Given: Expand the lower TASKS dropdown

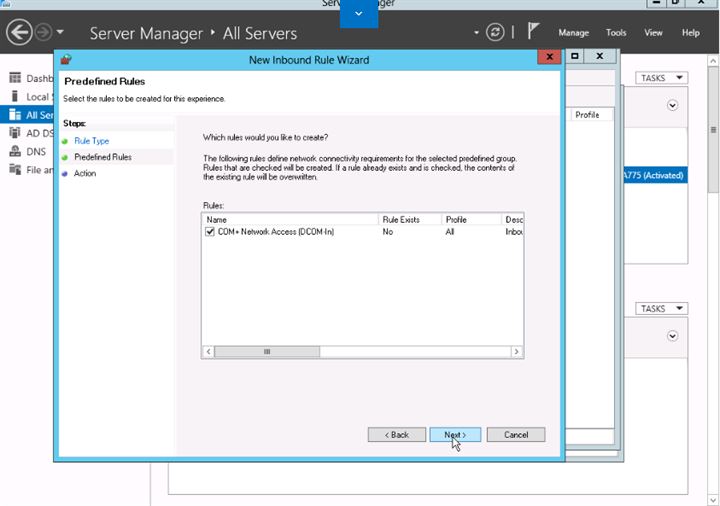Looking at the screenshot, I should 661,309.
